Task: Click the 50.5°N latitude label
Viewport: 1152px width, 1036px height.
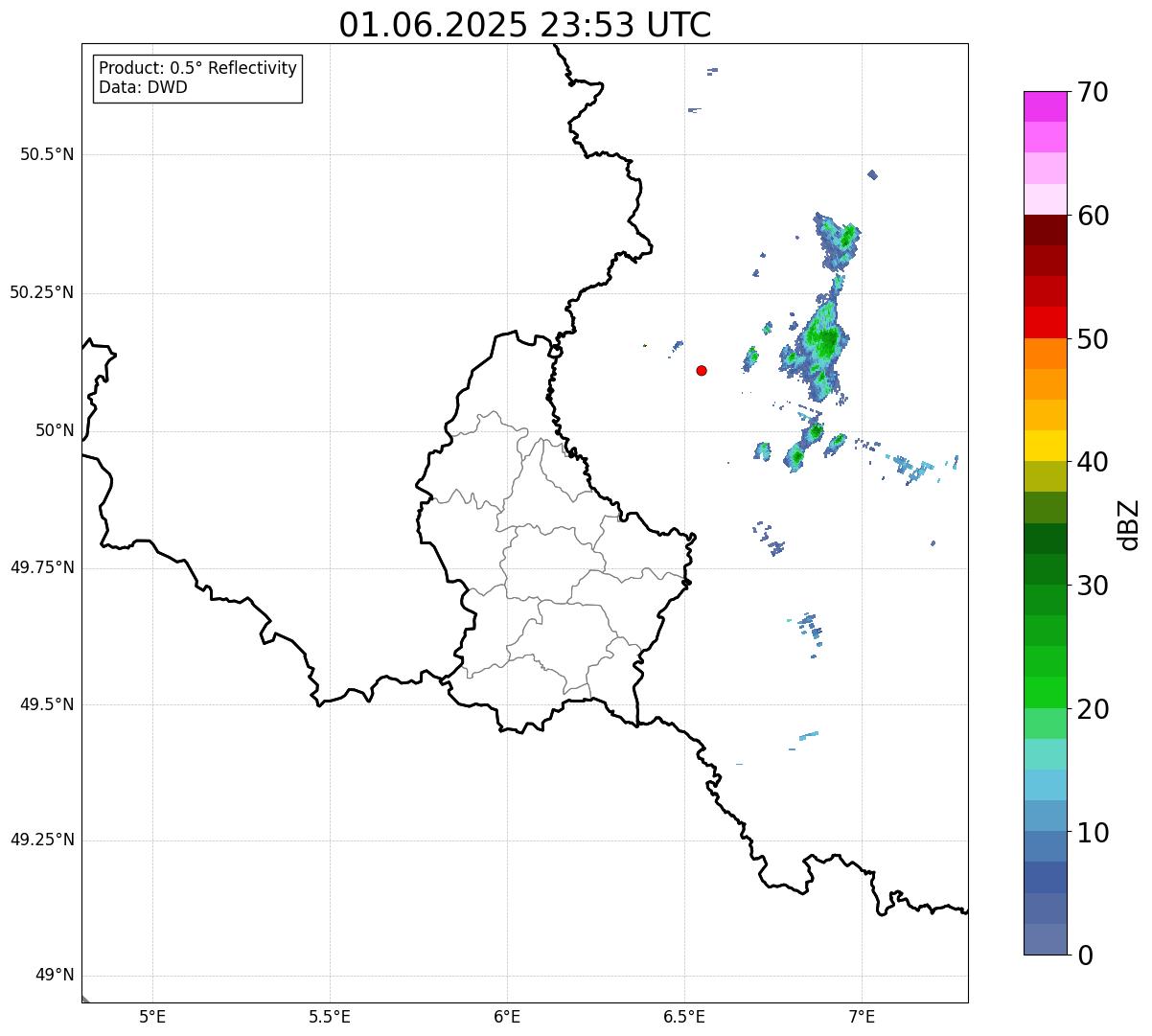Action: 47,154
